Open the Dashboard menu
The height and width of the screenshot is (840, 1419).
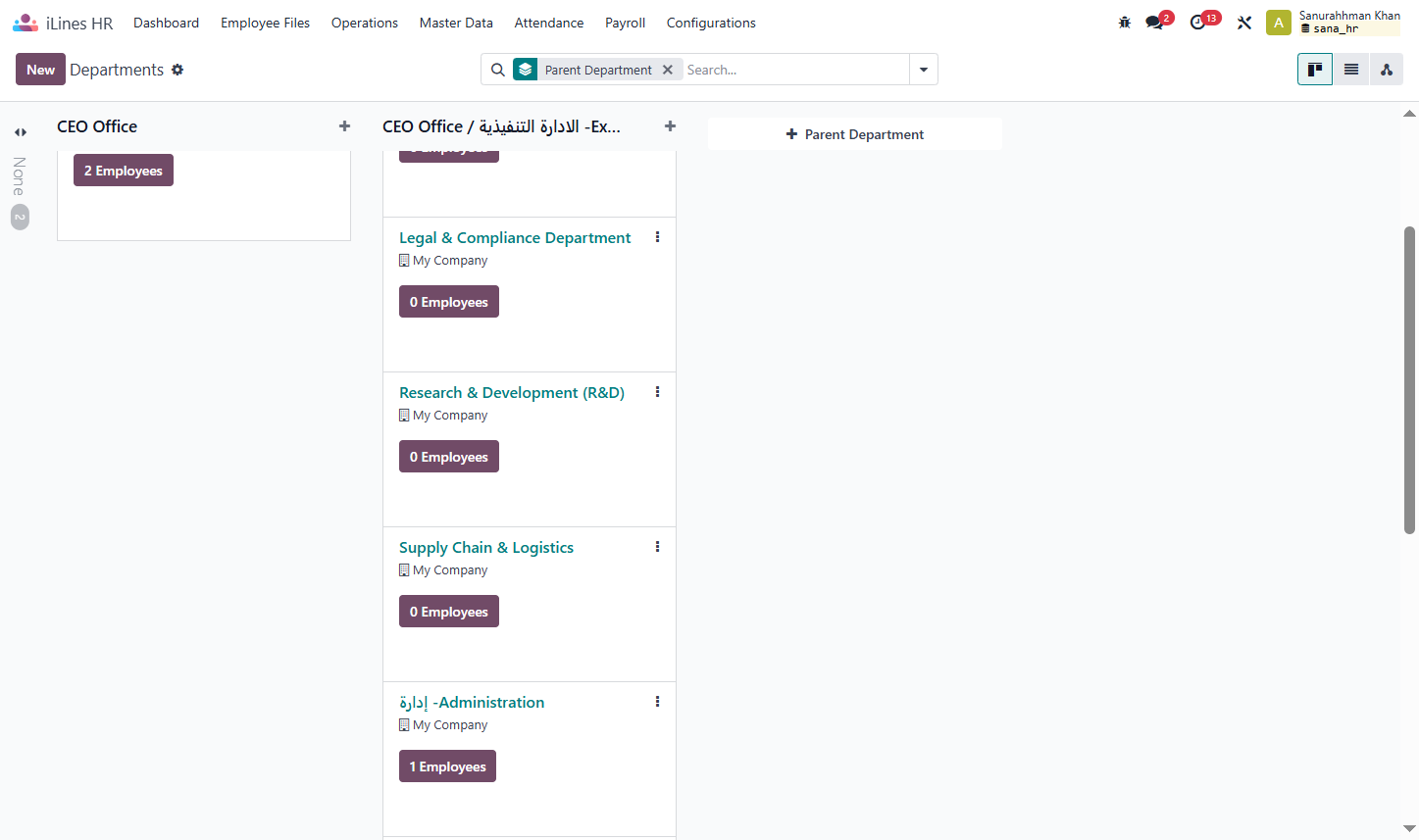(166, 23)
